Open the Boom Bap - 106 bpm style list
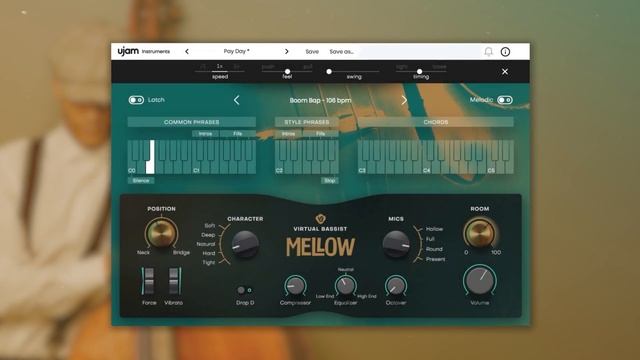Image resolution: width=640 pixels, height=360 pixels. (x=320, y=100)
